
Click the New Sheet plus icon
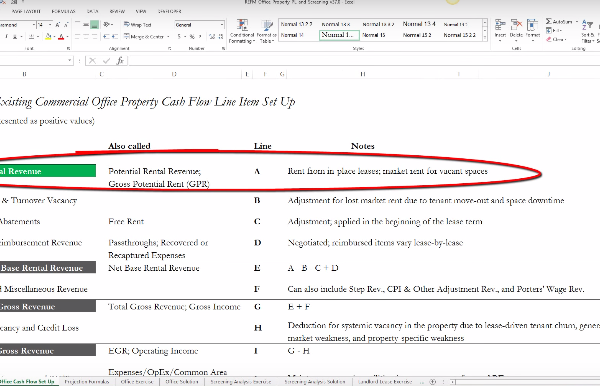click(x=433, y=382)
